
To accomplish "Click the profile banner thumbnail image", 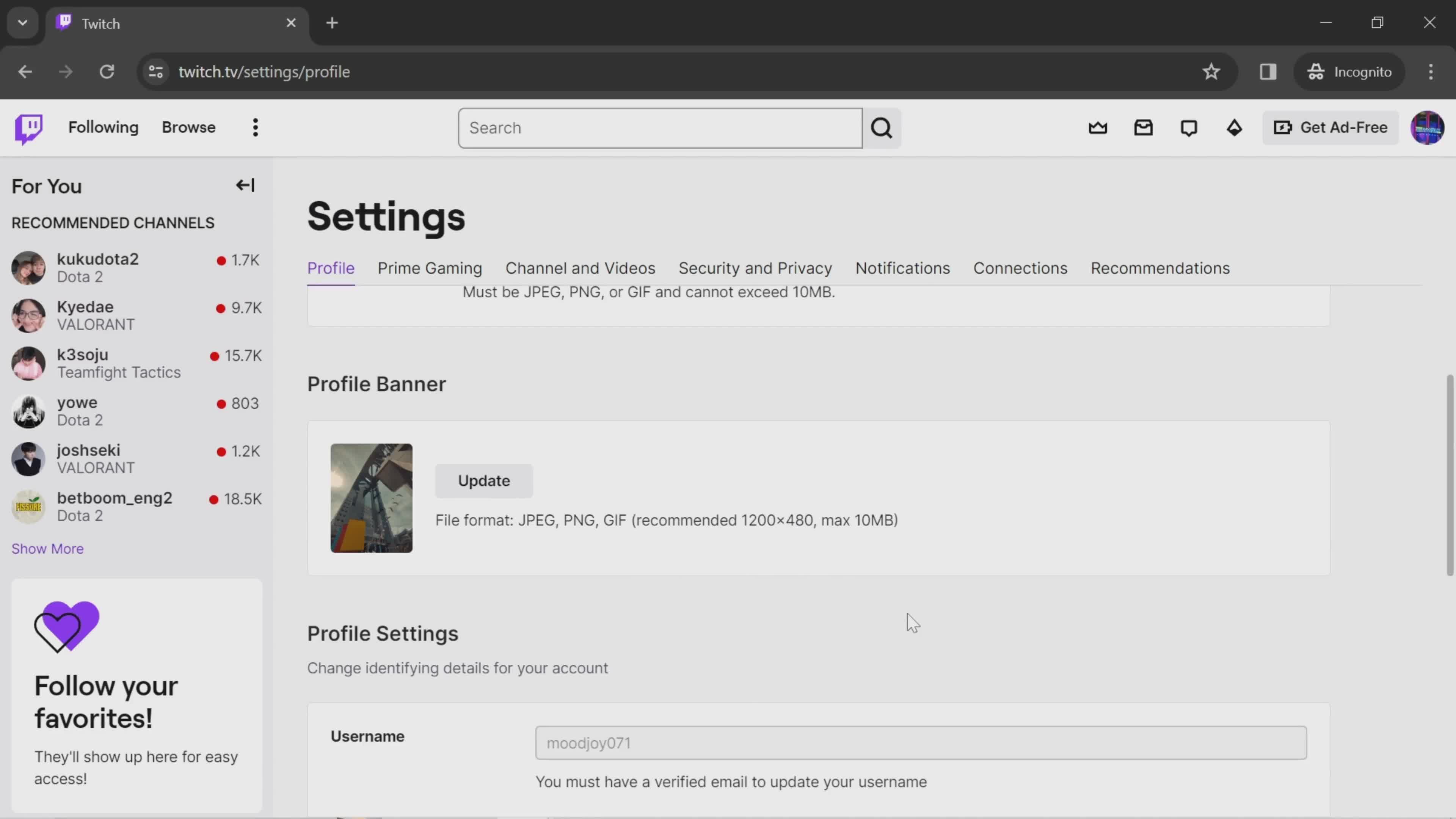I will tap(371, 498).
